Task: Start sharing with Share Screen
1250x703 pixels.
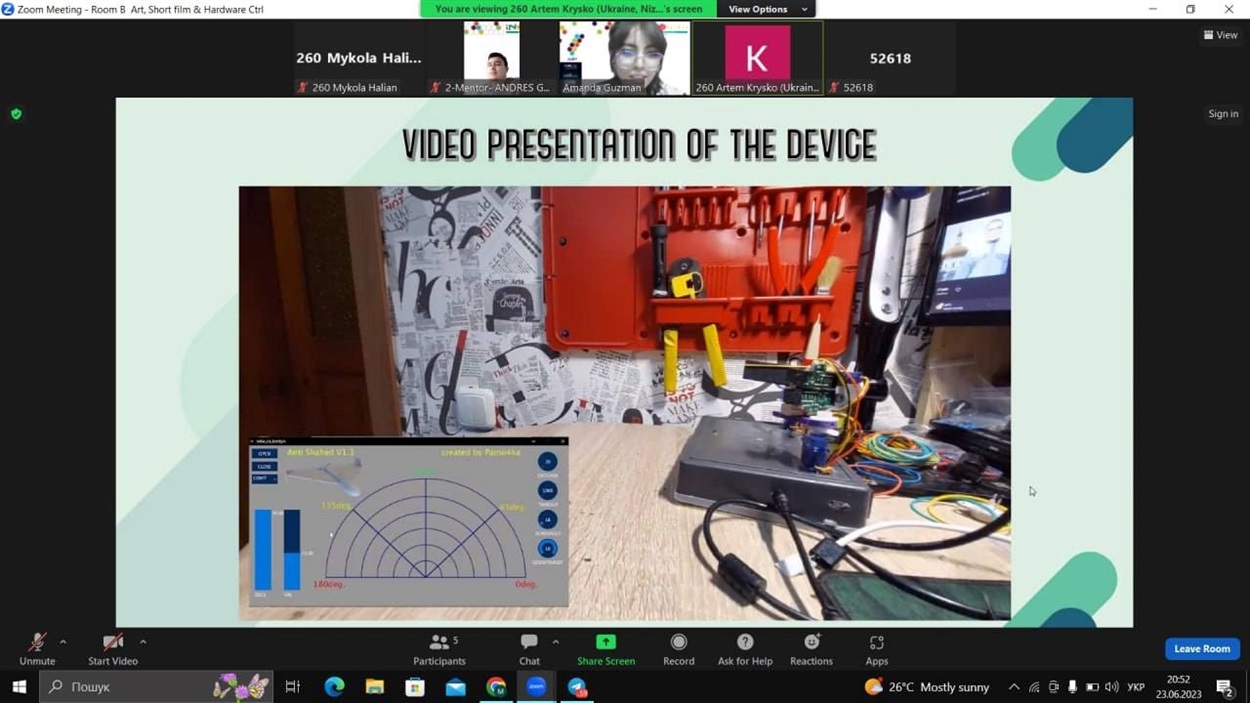Action: pos(606,648)
